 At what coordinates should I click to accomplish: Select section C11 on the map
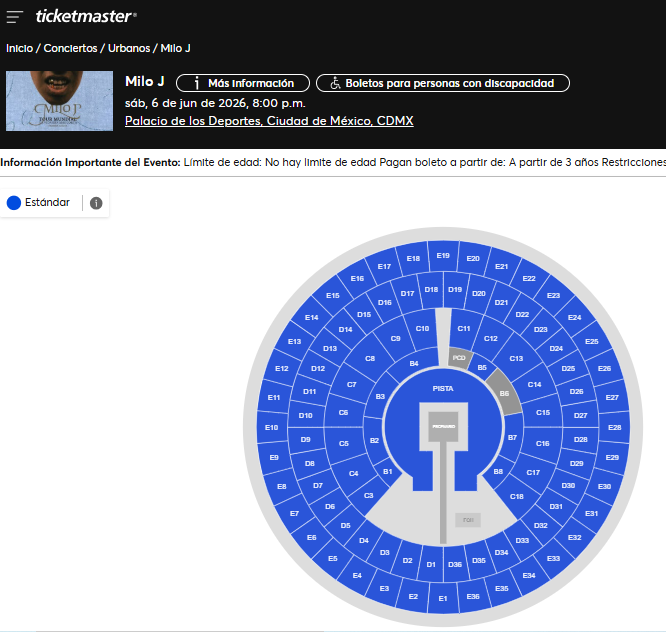(464, 328)
